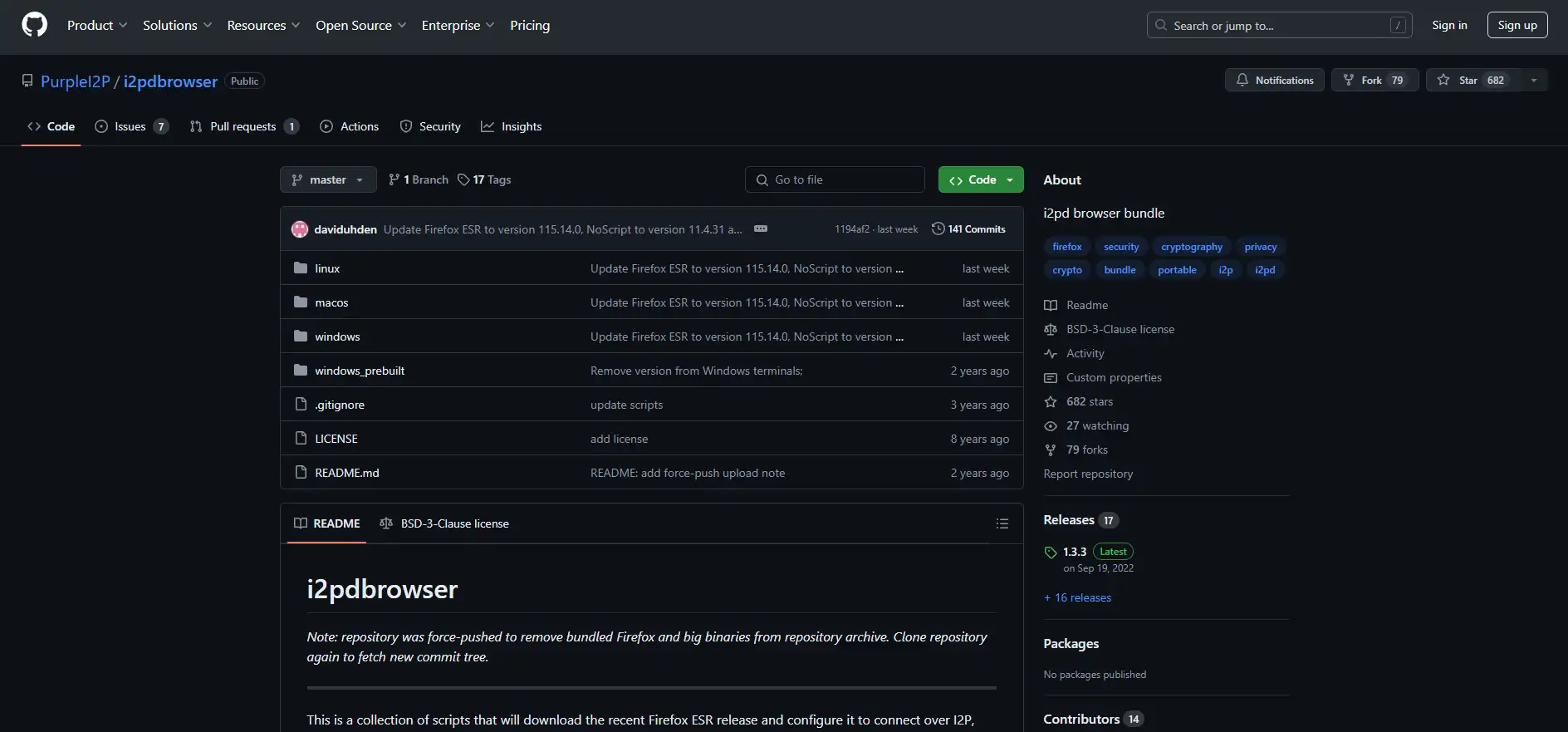Focus the Go to file input
The width and height of the screenshot is (1568, 732).
pyautogui.click(x=835, y=179)
